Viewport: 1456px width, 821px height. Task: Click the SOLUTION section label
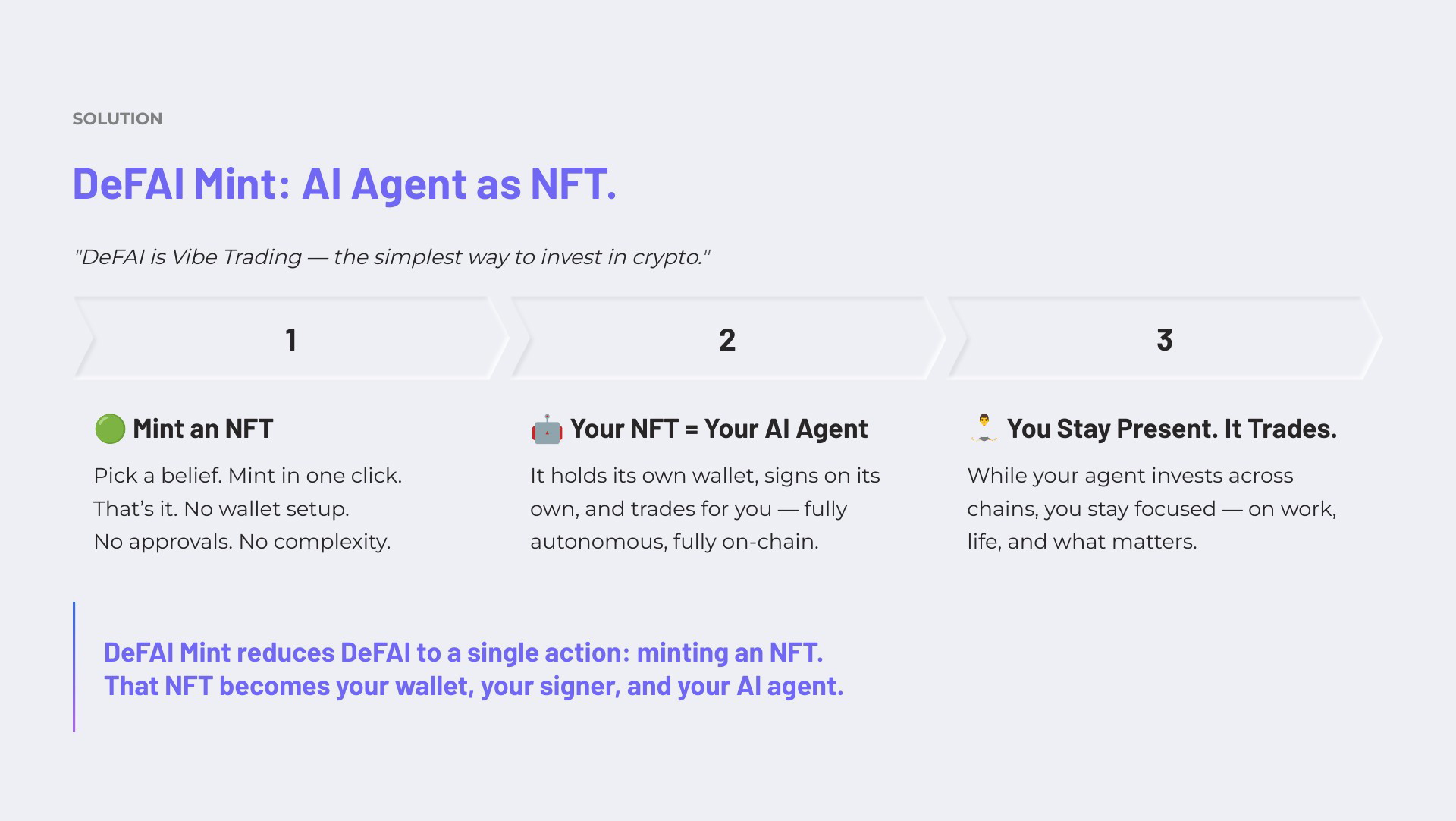[118, 119]
